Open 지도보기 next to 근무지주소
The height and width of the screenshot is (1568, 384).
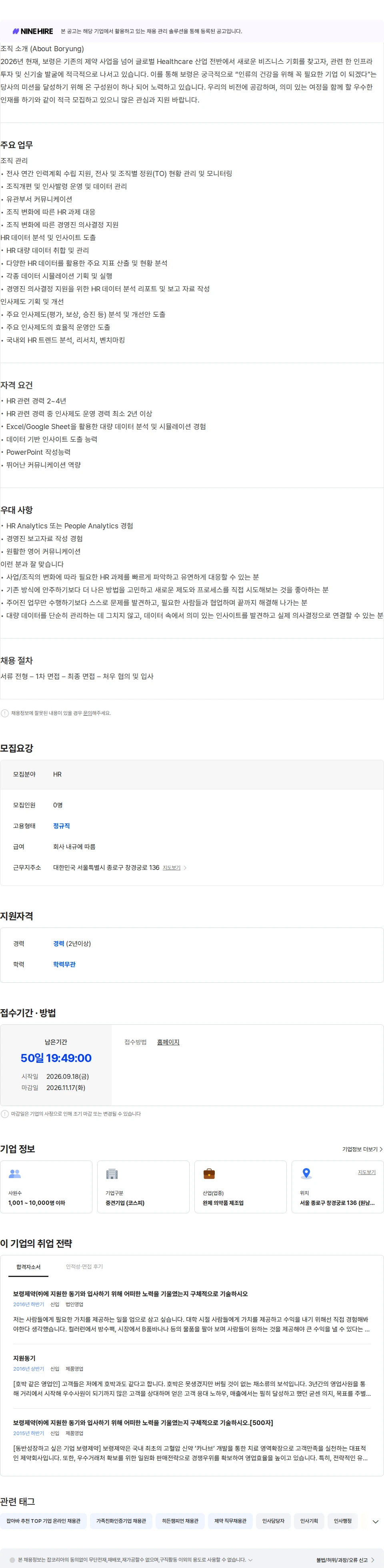(171, 867)
